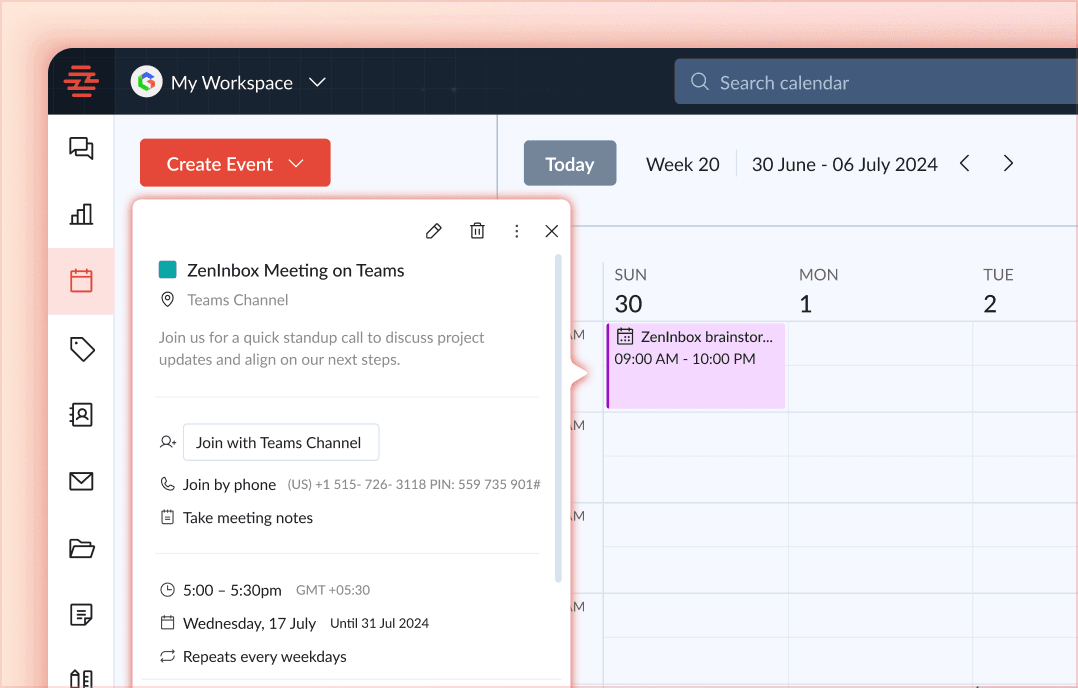Viewport: 1078px width, 688px height.
Task: Click the workspace avatar logo
Action: point(146,82)
